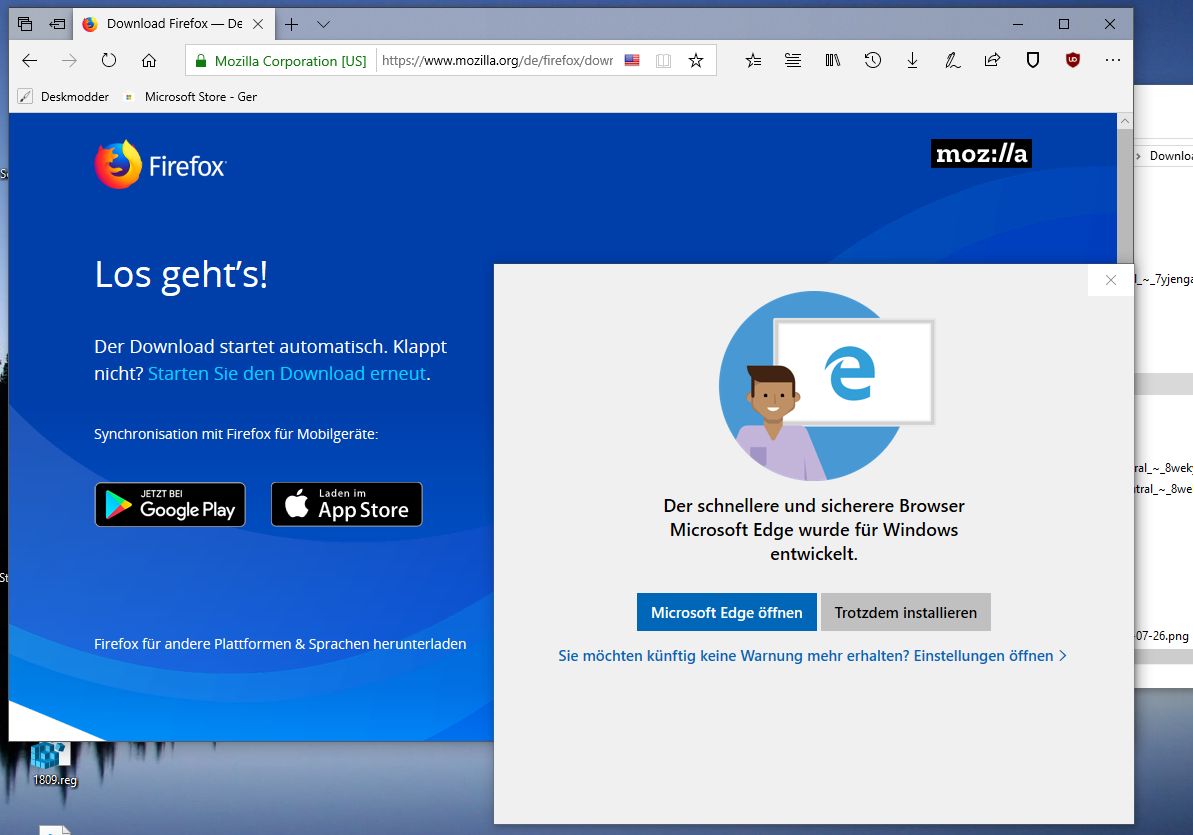Viewport: 1193px width, 835px height.
Task: Click the US flag translate icon
Action: (631, 60)
